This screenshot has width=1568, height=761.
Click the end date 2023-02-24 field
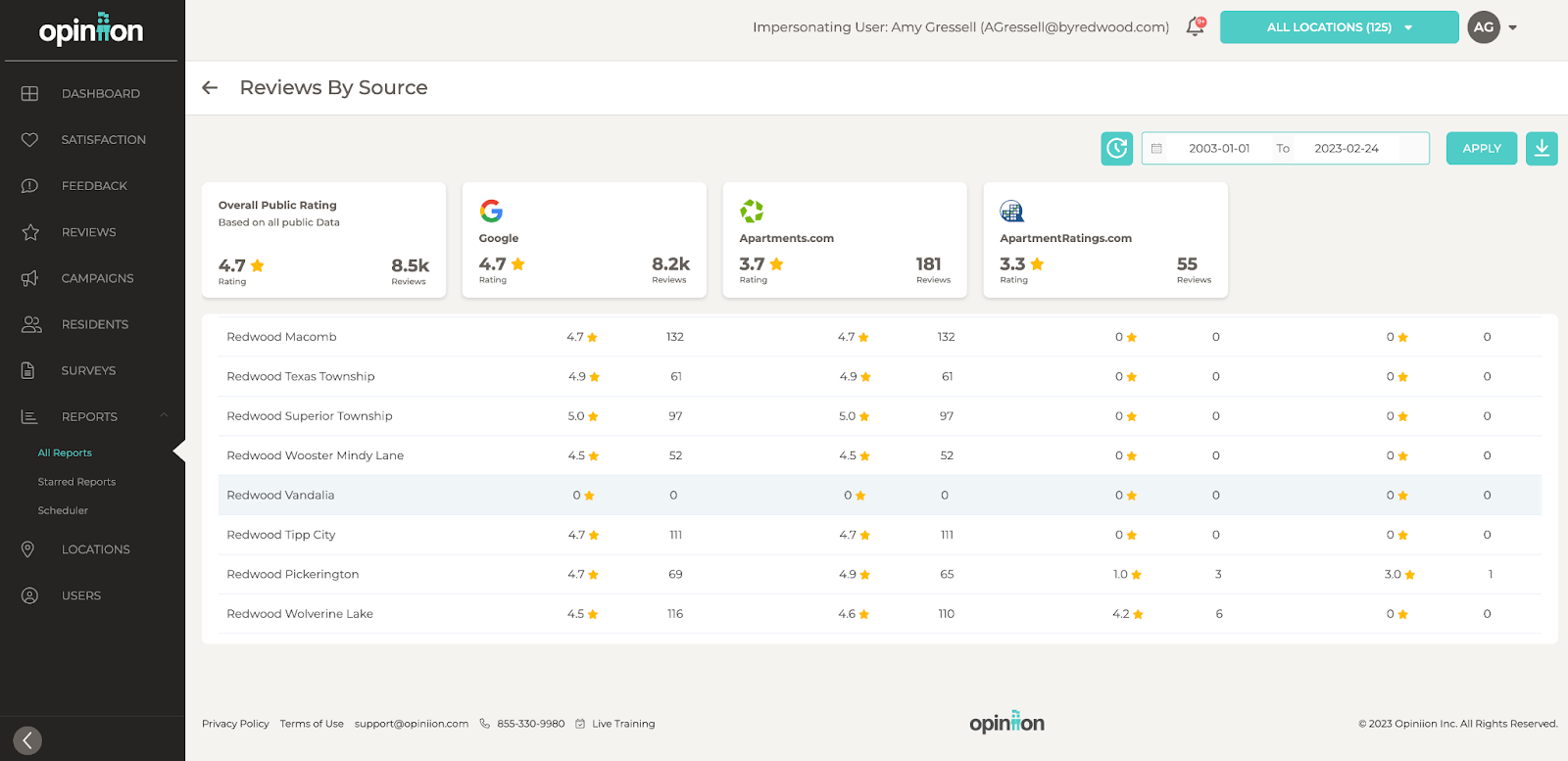click(x=1347, y=149)
